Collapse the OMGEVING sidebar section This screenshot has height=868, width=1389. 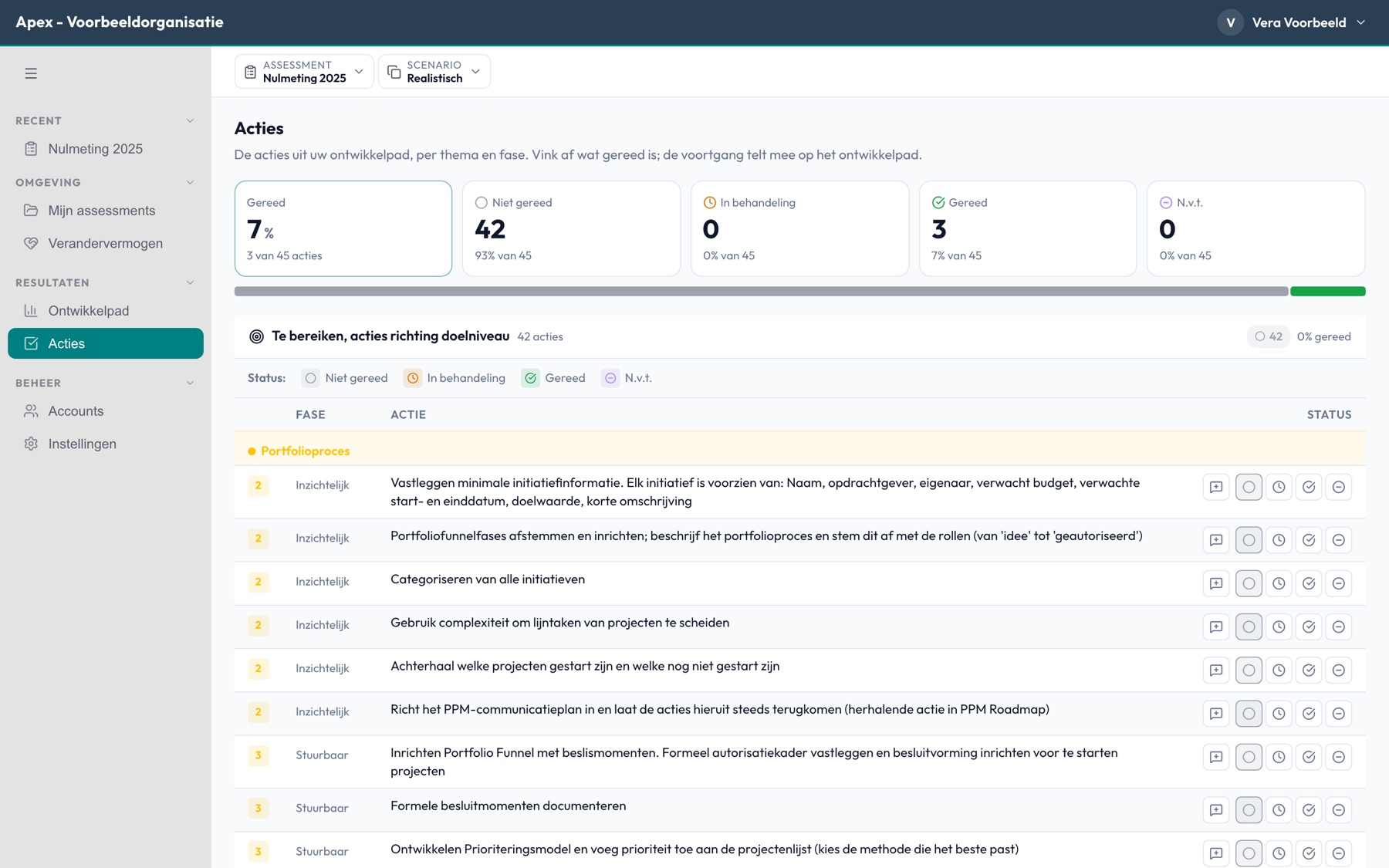(x=190, y=182)
